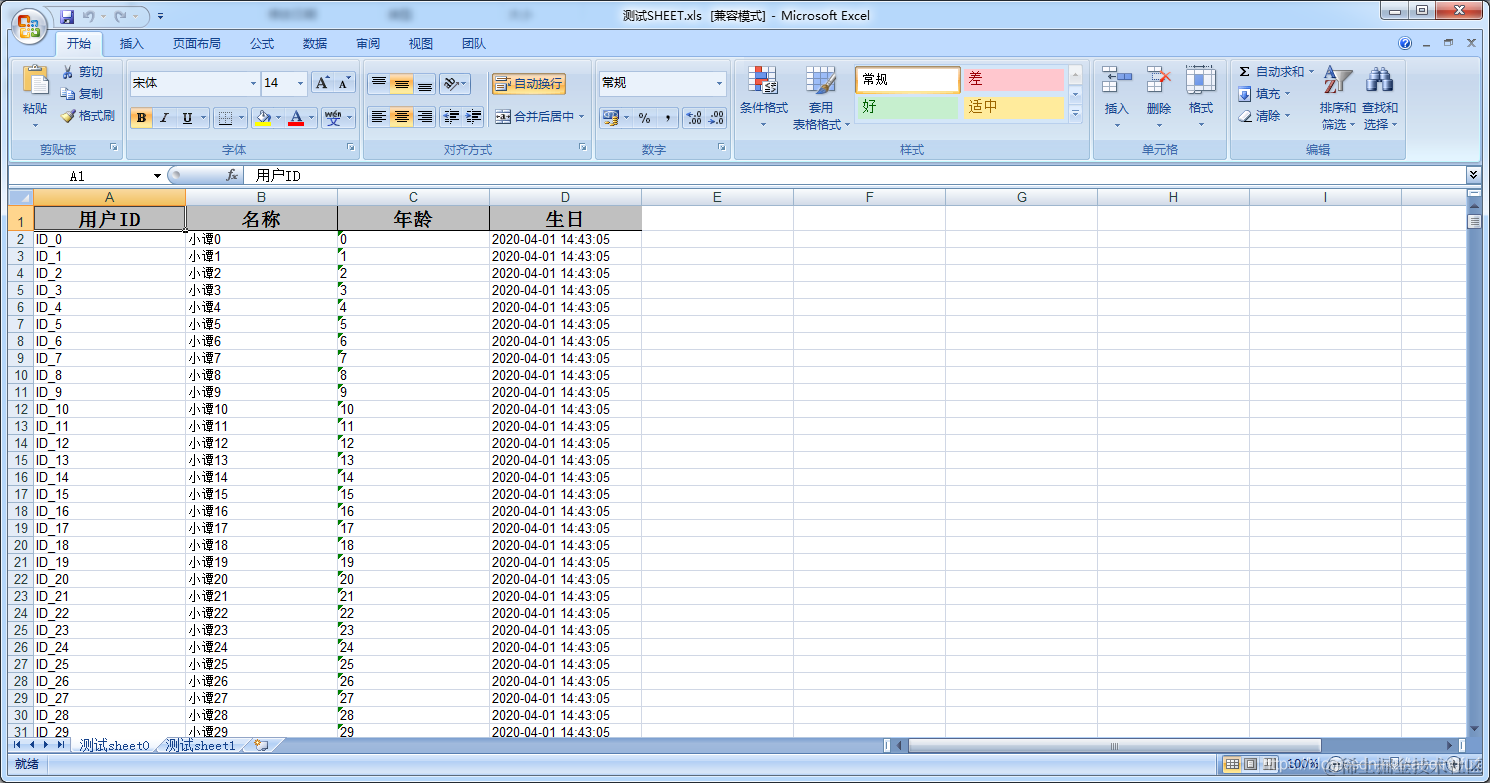
Task: Toggle center horizontal alignment
Action: click(402, 117)
